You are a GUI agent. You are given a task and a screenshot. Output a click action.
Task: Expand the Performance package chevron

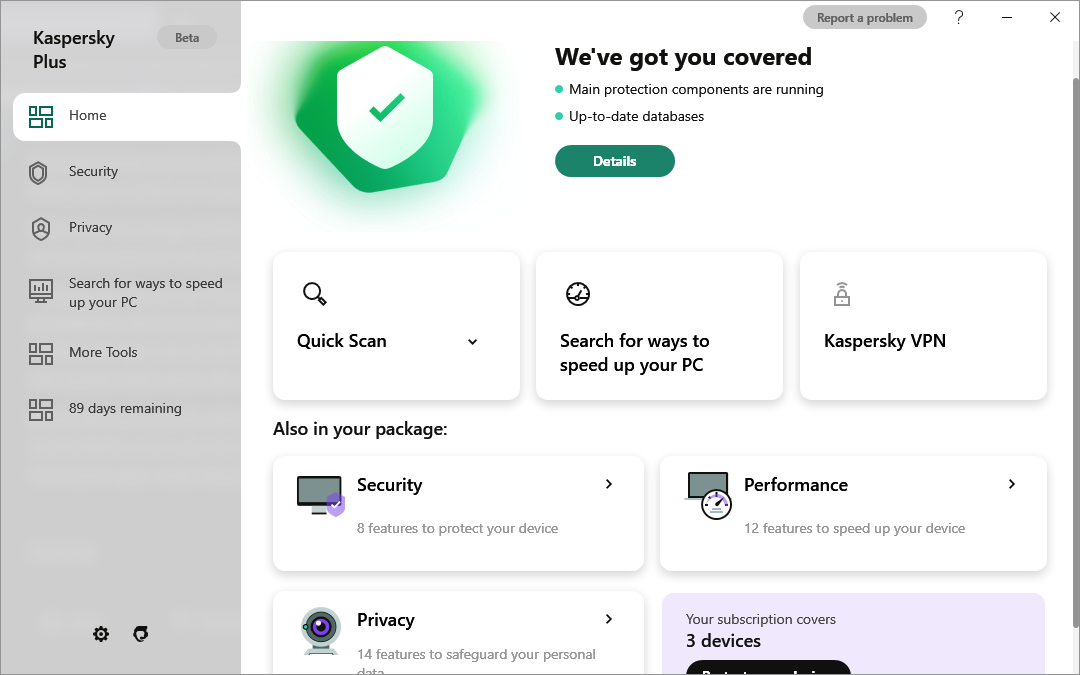pos(1012,484)
